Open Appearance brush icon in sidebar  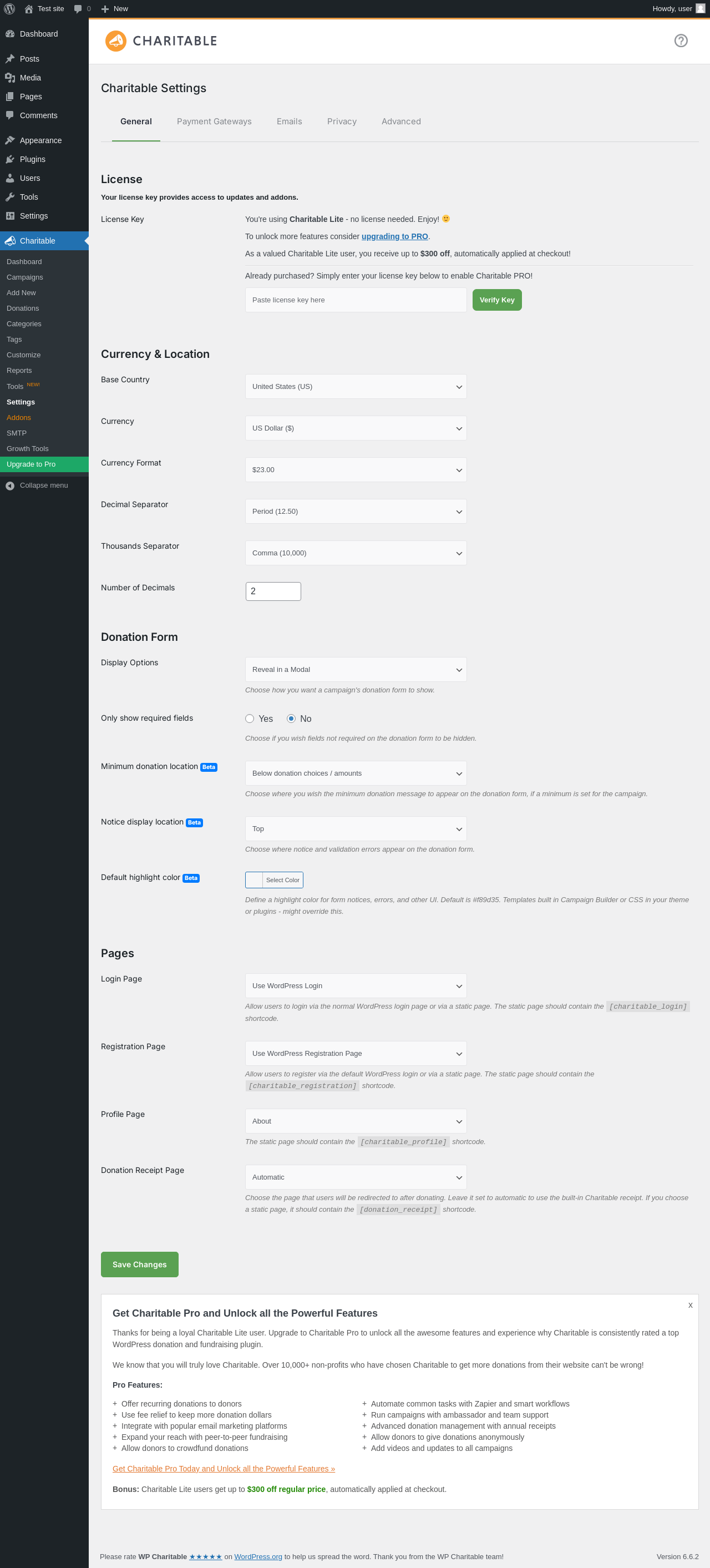click(x=10, y=140)
